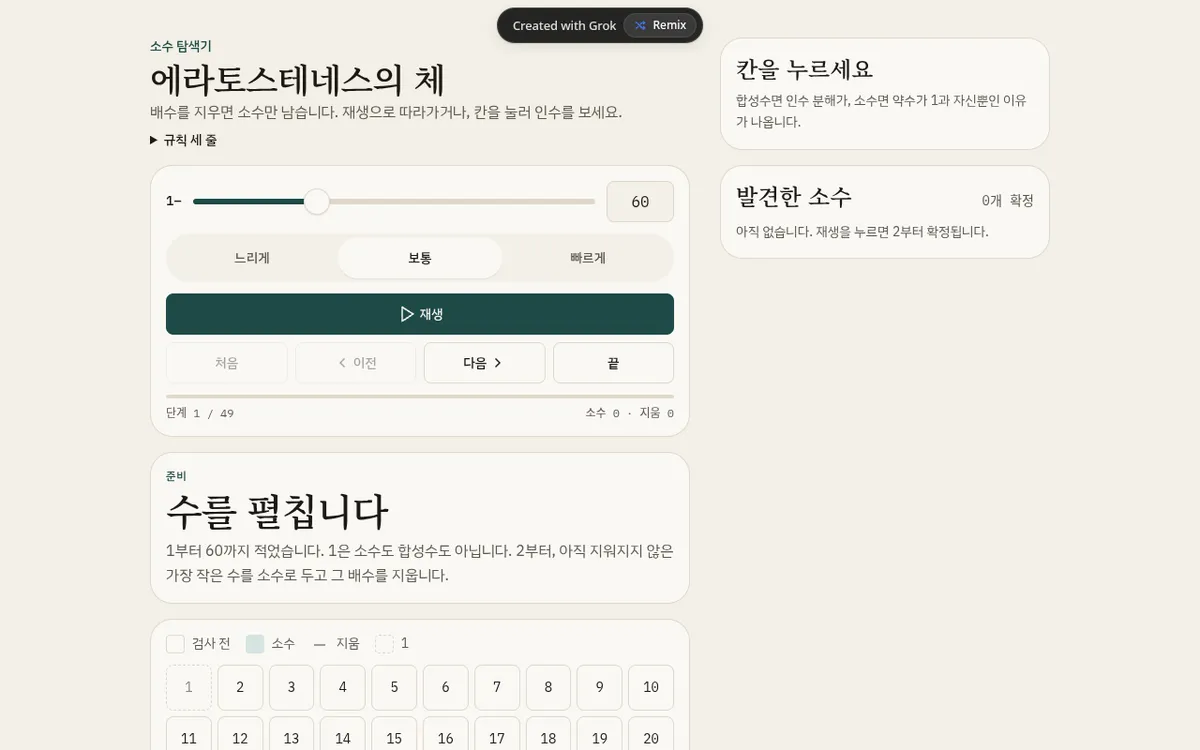Expand the 규칙 세 줄 disclosure triangle
This screenshot has width=1200, height=750.
coord(154,140)
